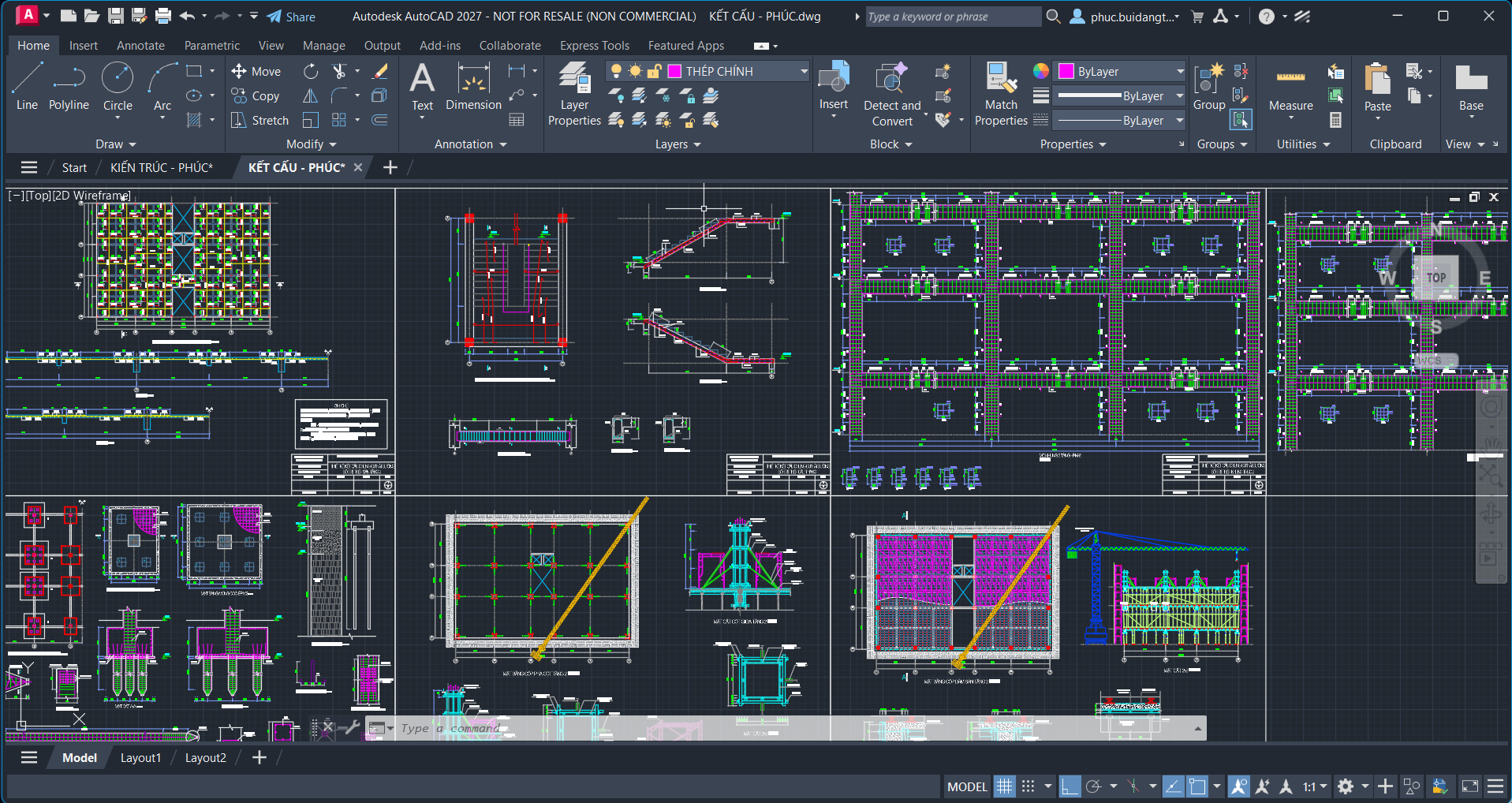This screenshot has width=1512, height=803.
Task: Toggle ortho mode in status bar
Action: (1070, 786)
